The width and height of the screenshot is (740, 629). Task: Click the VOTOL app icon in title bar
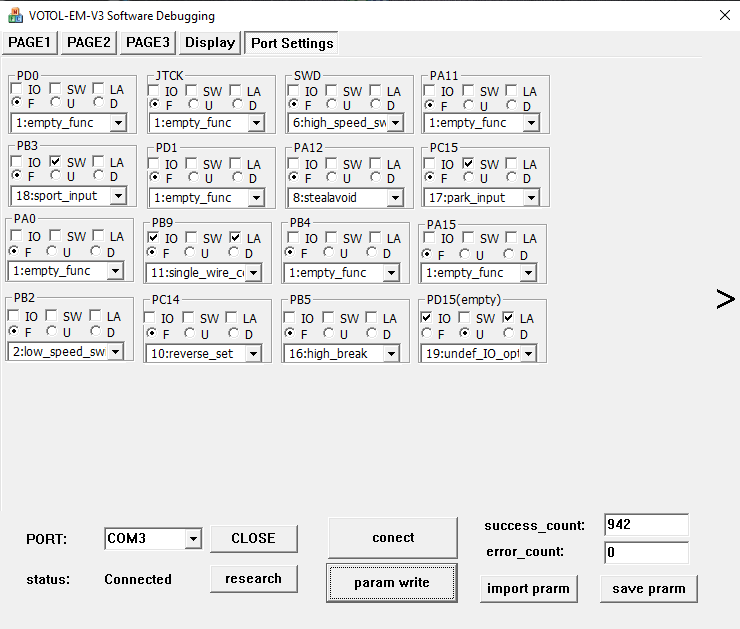pos(15,15)
